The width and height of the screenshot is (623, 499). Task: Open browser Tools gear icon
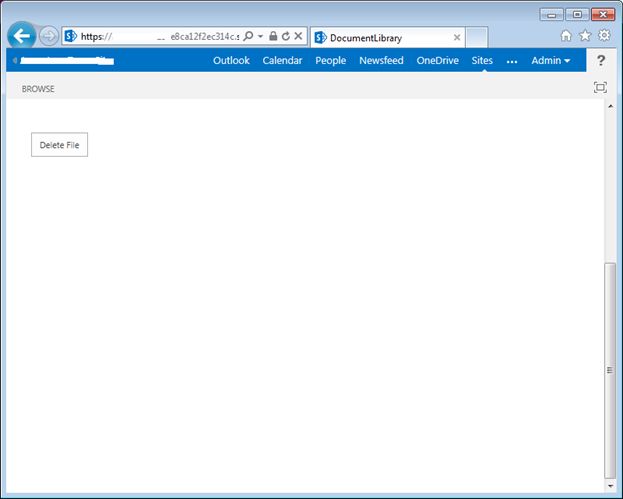604,35
